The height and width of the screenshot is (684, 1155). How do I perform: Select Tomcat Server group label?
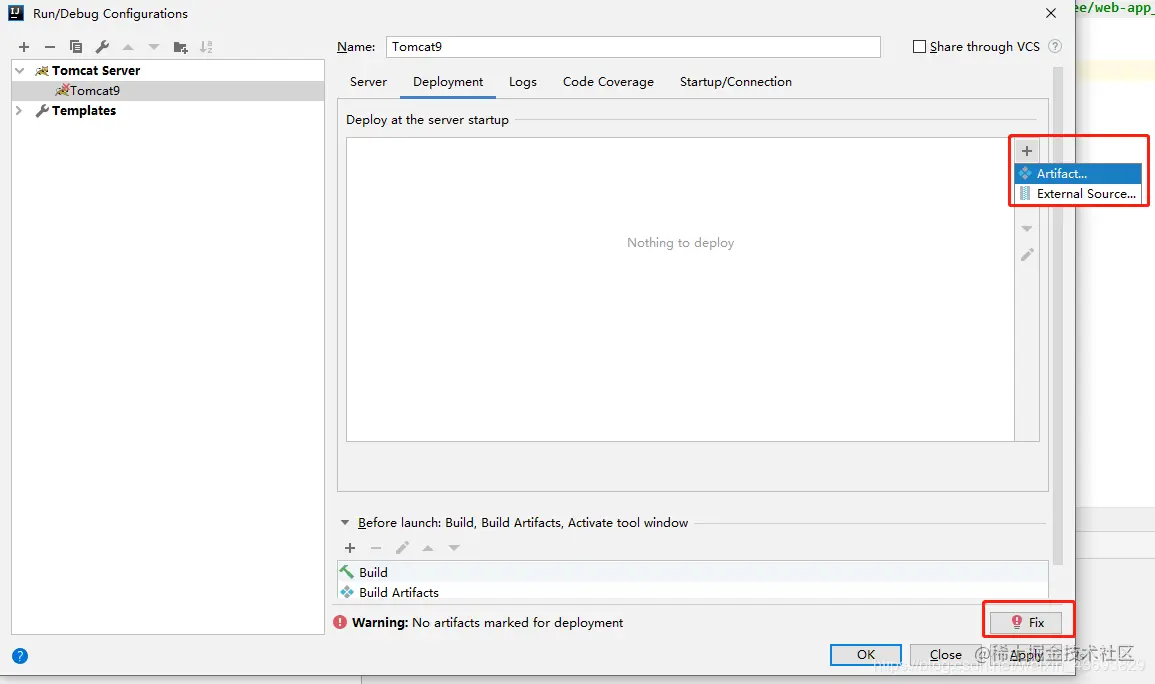coord(96,71)
